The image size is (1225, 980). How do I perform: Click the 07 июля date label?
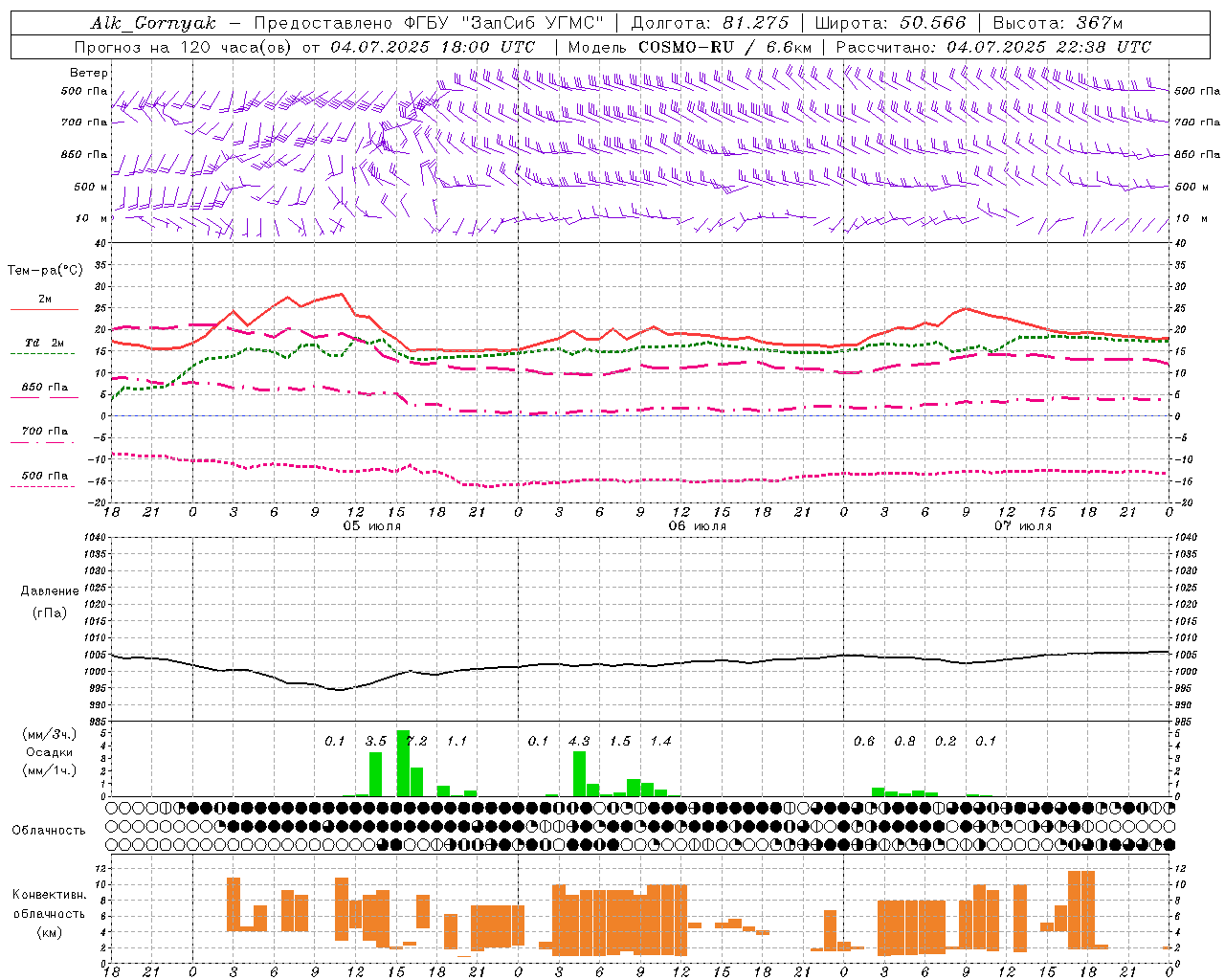click(1023, 526)
